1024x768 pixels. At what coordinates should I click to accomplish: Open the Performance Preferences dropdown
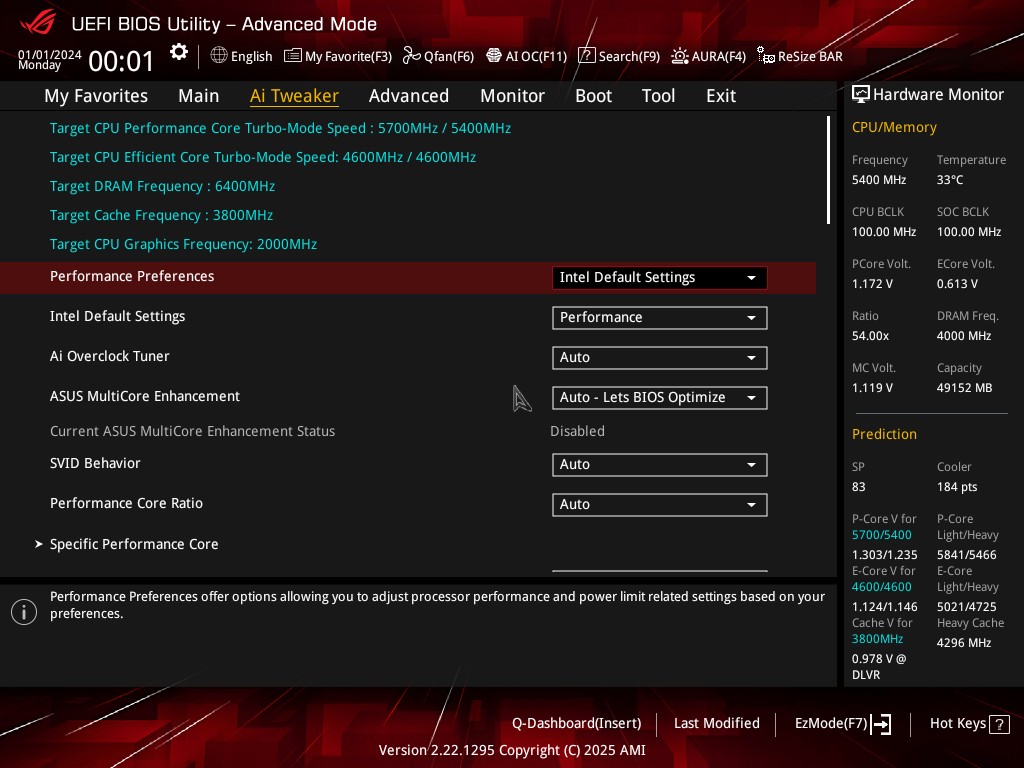tap(659, 278)
